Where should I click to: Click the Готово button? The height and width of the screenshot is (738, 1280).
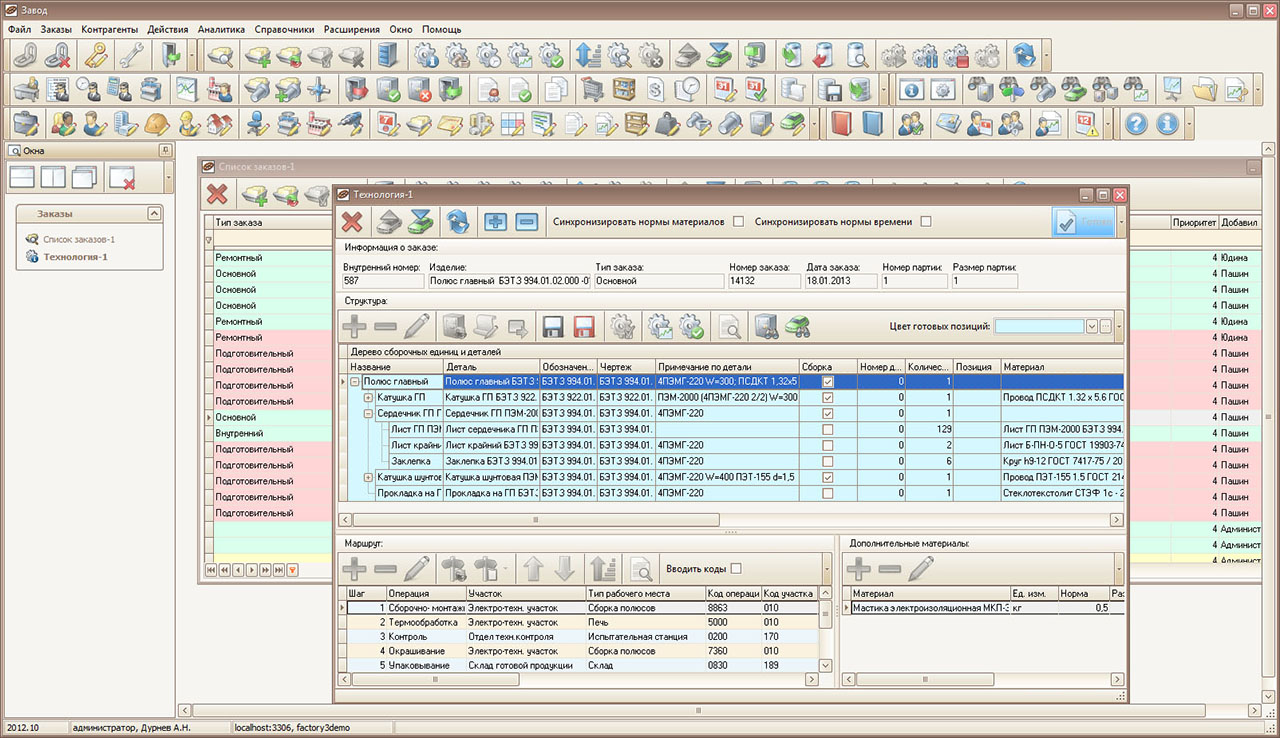1083,222
